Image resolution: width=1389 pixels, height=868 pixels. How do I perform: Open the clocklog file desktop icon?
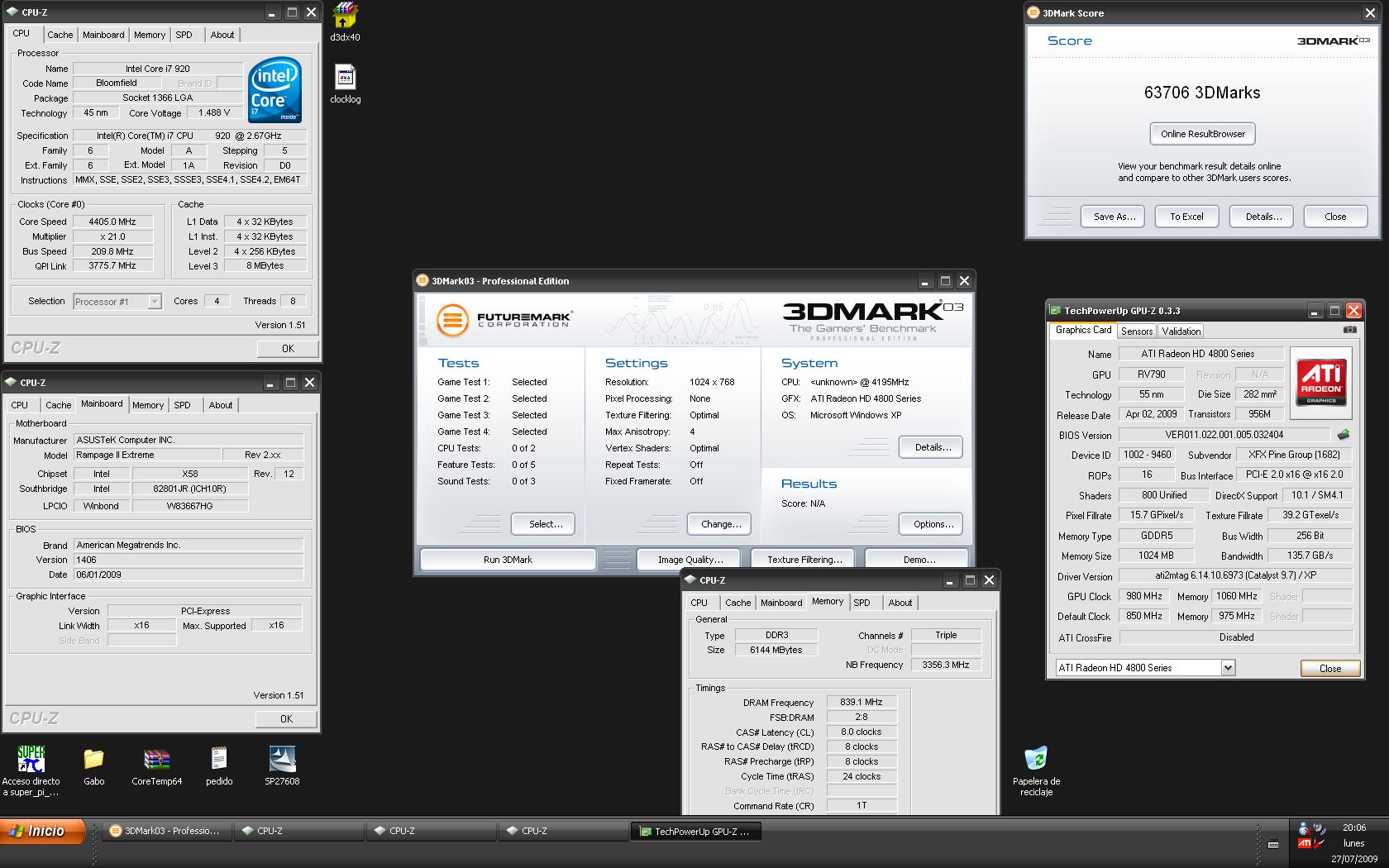click(345, 84)
